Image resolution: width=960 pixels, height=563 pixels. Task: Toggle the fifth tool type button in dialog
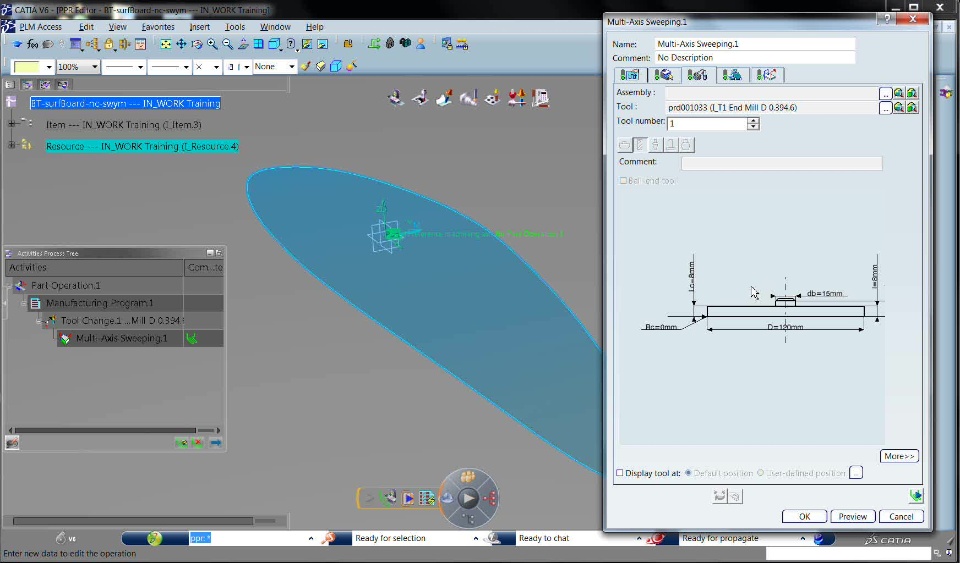pyautogui.click(x=686, y=144)
